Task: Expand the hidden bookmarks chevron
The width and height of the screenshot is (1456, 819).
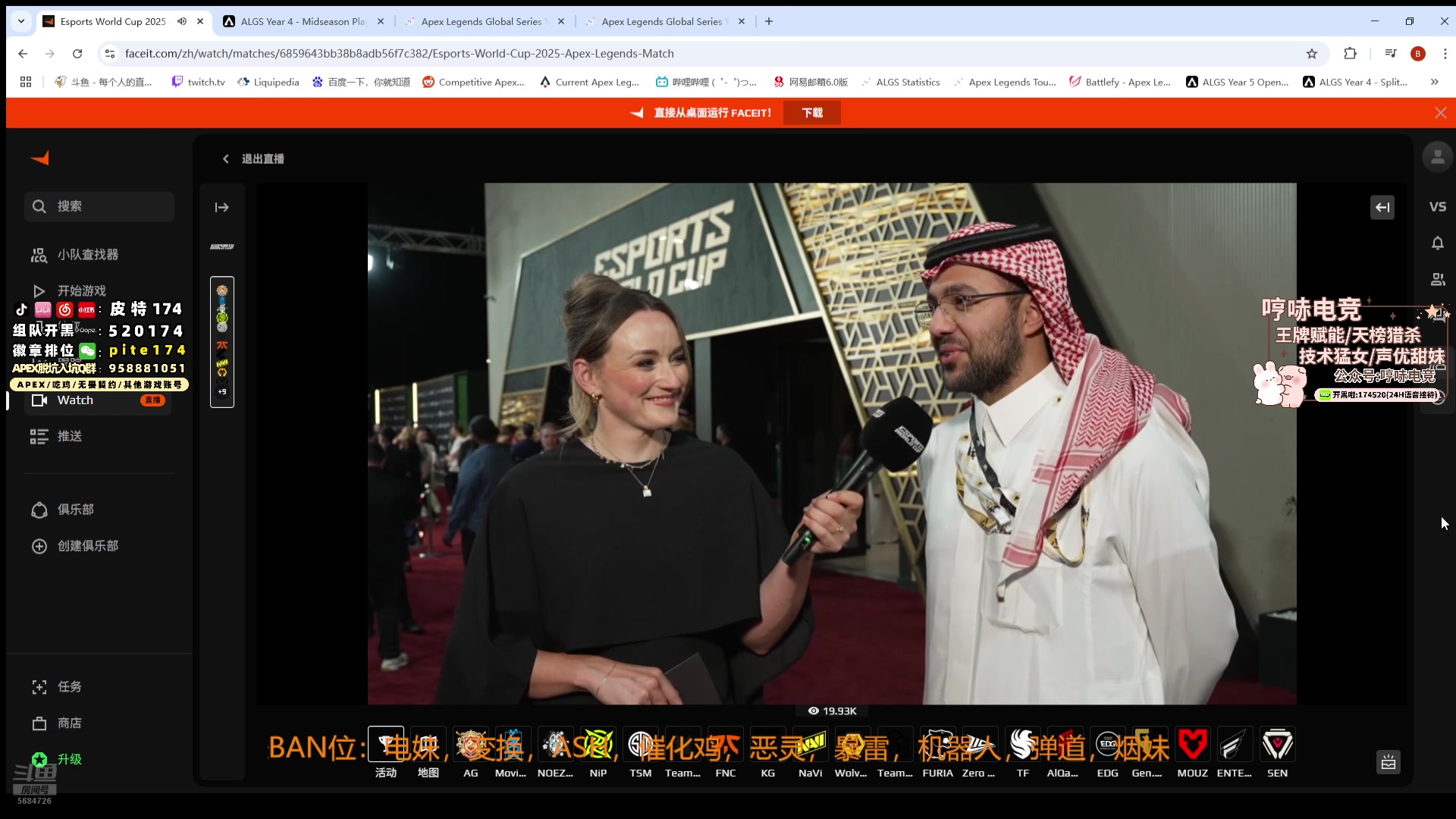Action: point(1434,82)
